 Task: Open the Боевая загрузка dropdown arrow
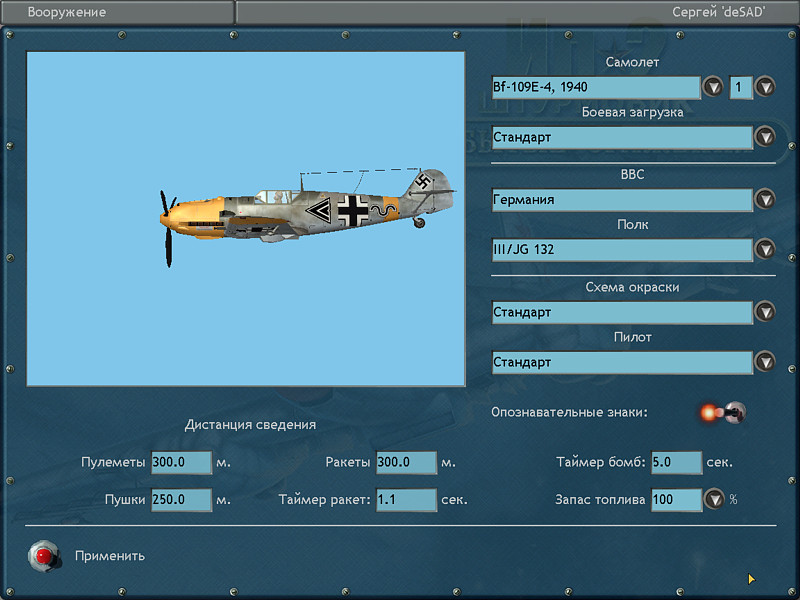pos(765,137)
